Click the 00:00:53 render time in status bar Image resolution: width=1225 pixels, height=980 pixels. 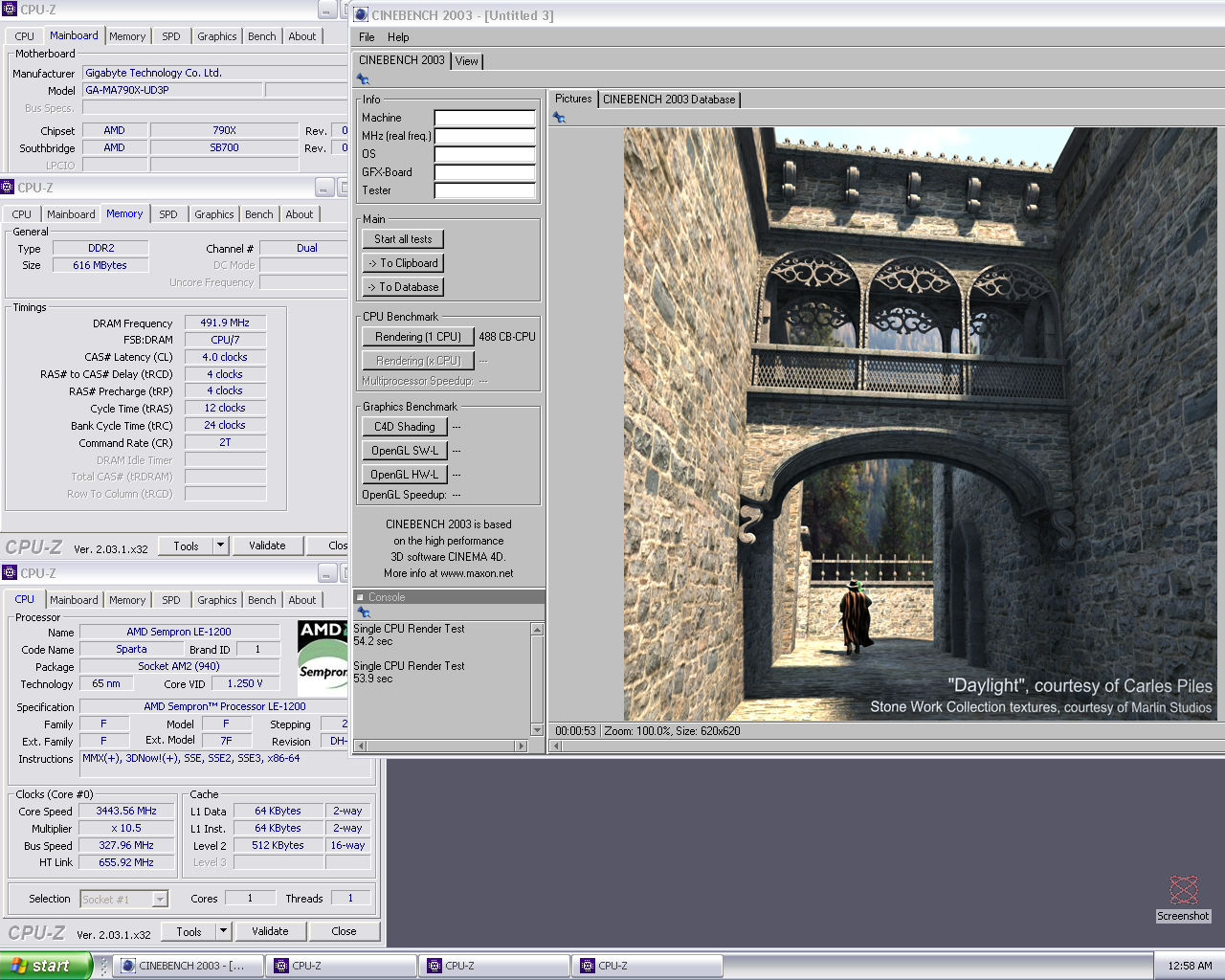click(x=575, y=731)
